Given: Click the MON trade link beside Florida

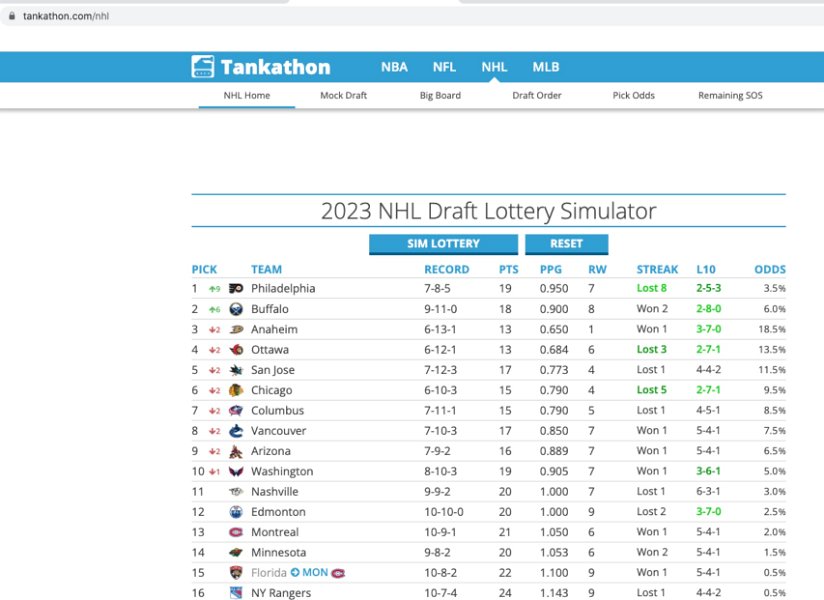Looking at the screenshot, I should [315, 572].
